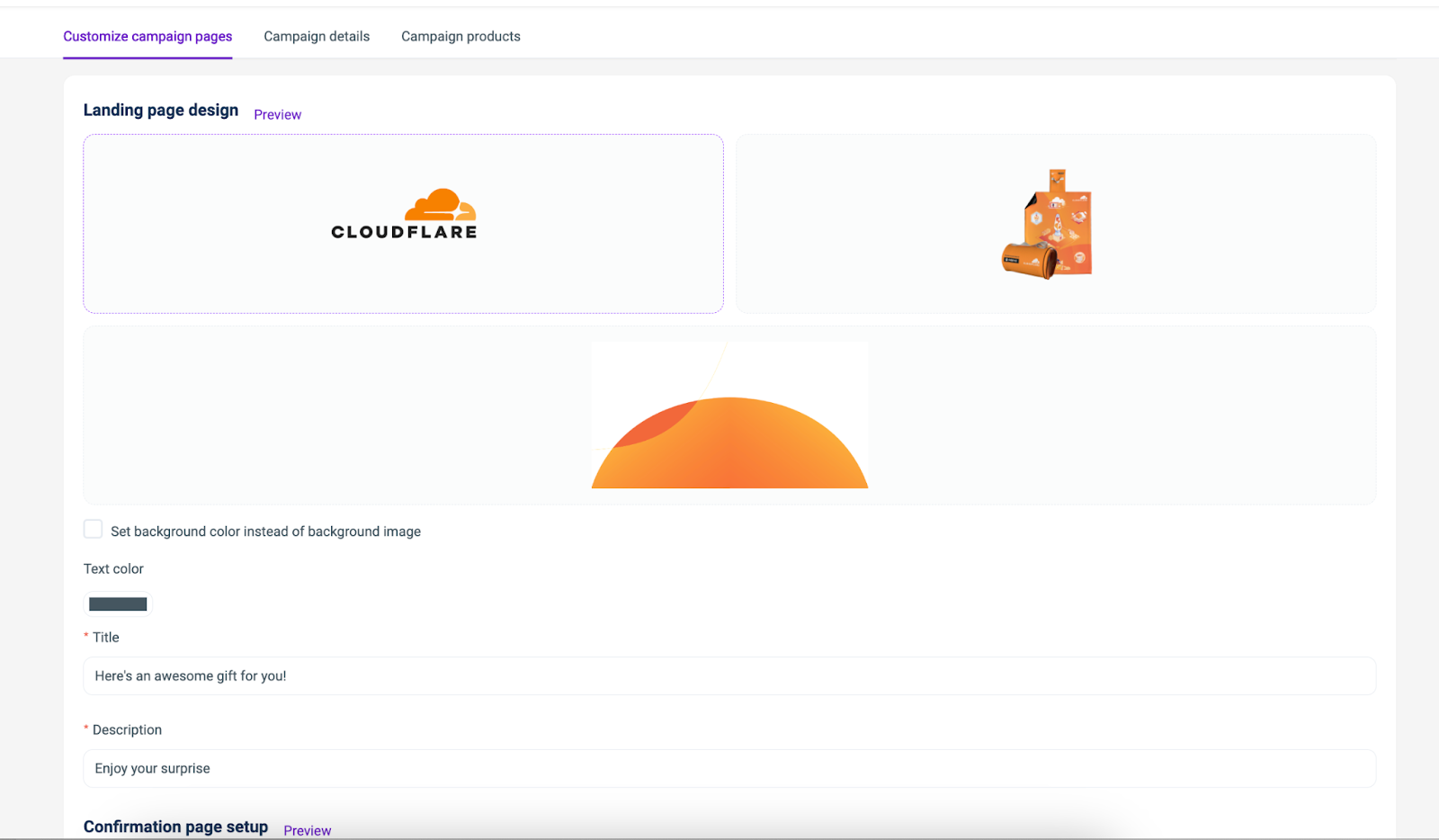Enable the set background color checkbox
The height and width of the screenshot is (840, 1439).
point(93,530)
